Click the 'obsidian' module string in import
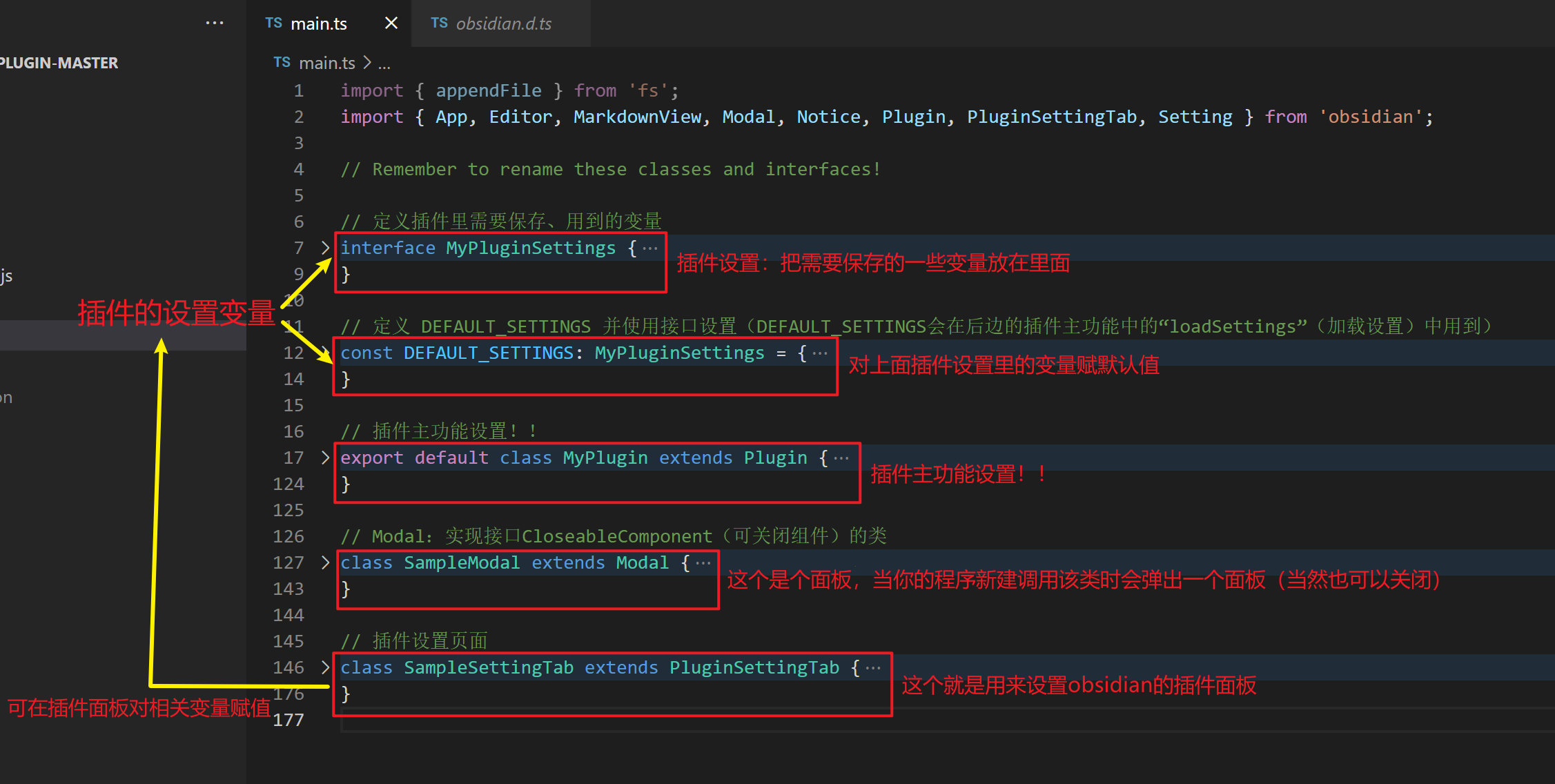 pyautogui.click(x=1371, y=117)
